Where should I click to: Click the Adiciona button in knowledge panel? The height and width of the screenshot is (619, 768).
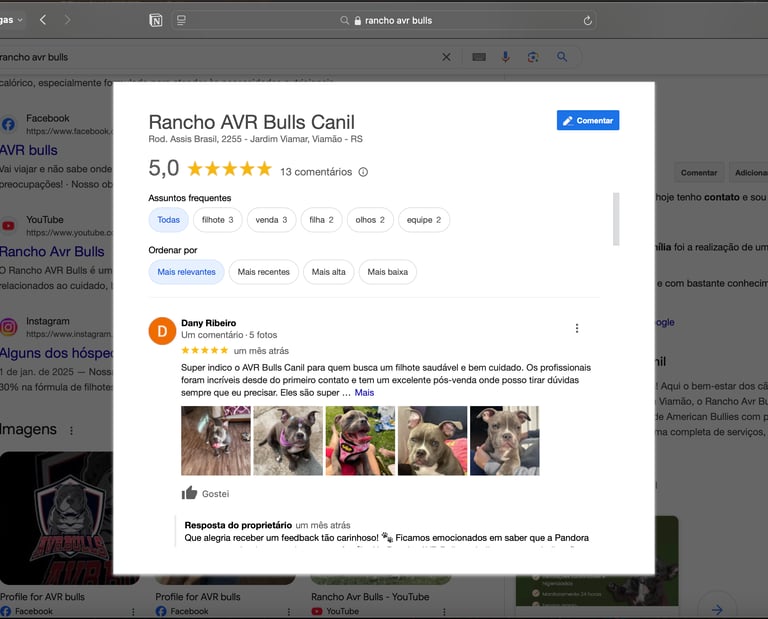pyautogui.click(x=749, y=172)
